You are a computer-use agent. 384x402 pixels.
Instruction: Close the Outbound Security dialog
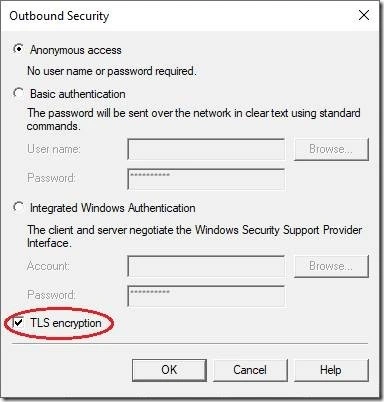point(364,15)
